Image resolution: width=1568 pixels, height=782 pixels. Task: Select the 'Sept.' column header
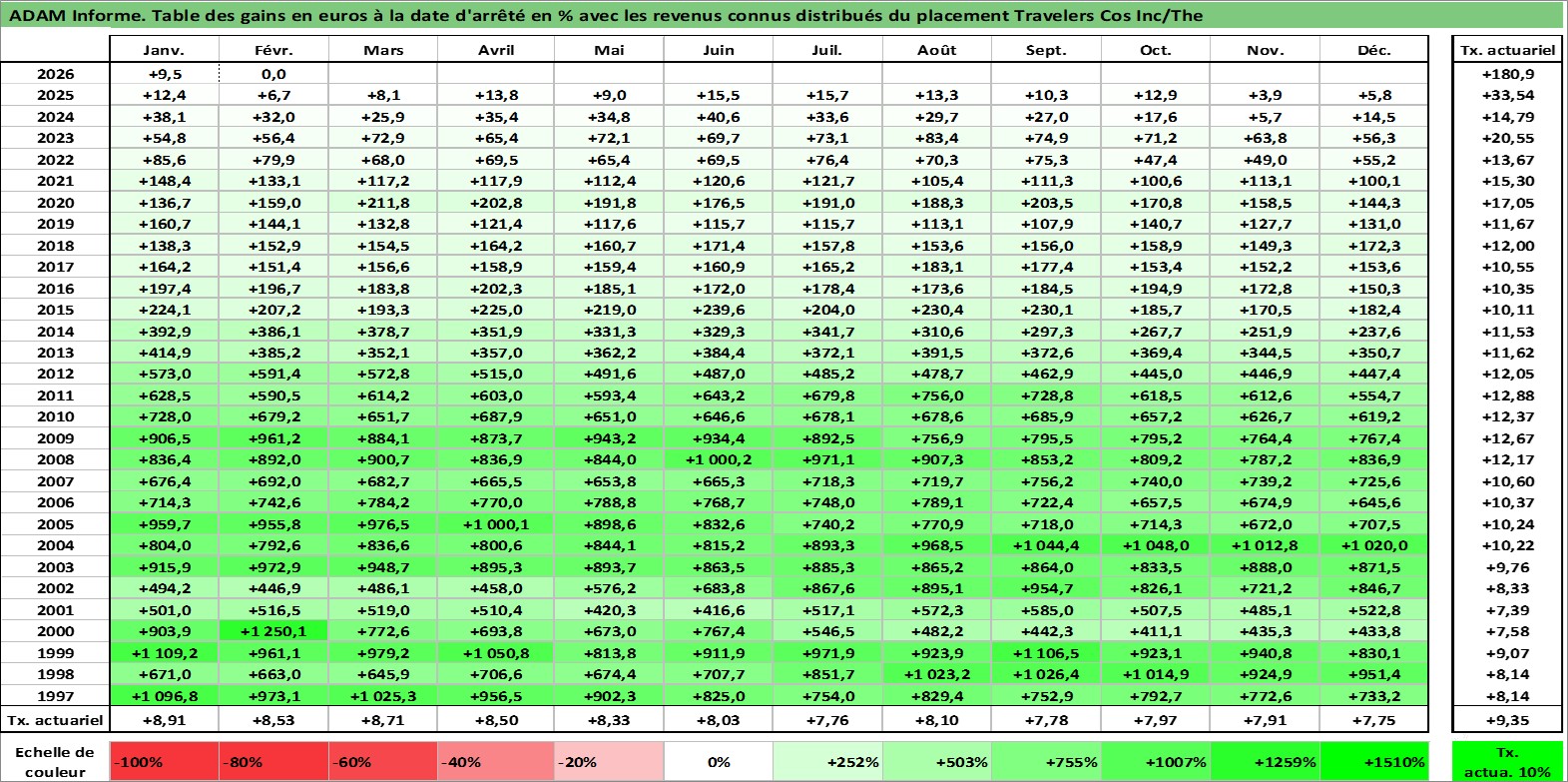(x=1046, y=50)
